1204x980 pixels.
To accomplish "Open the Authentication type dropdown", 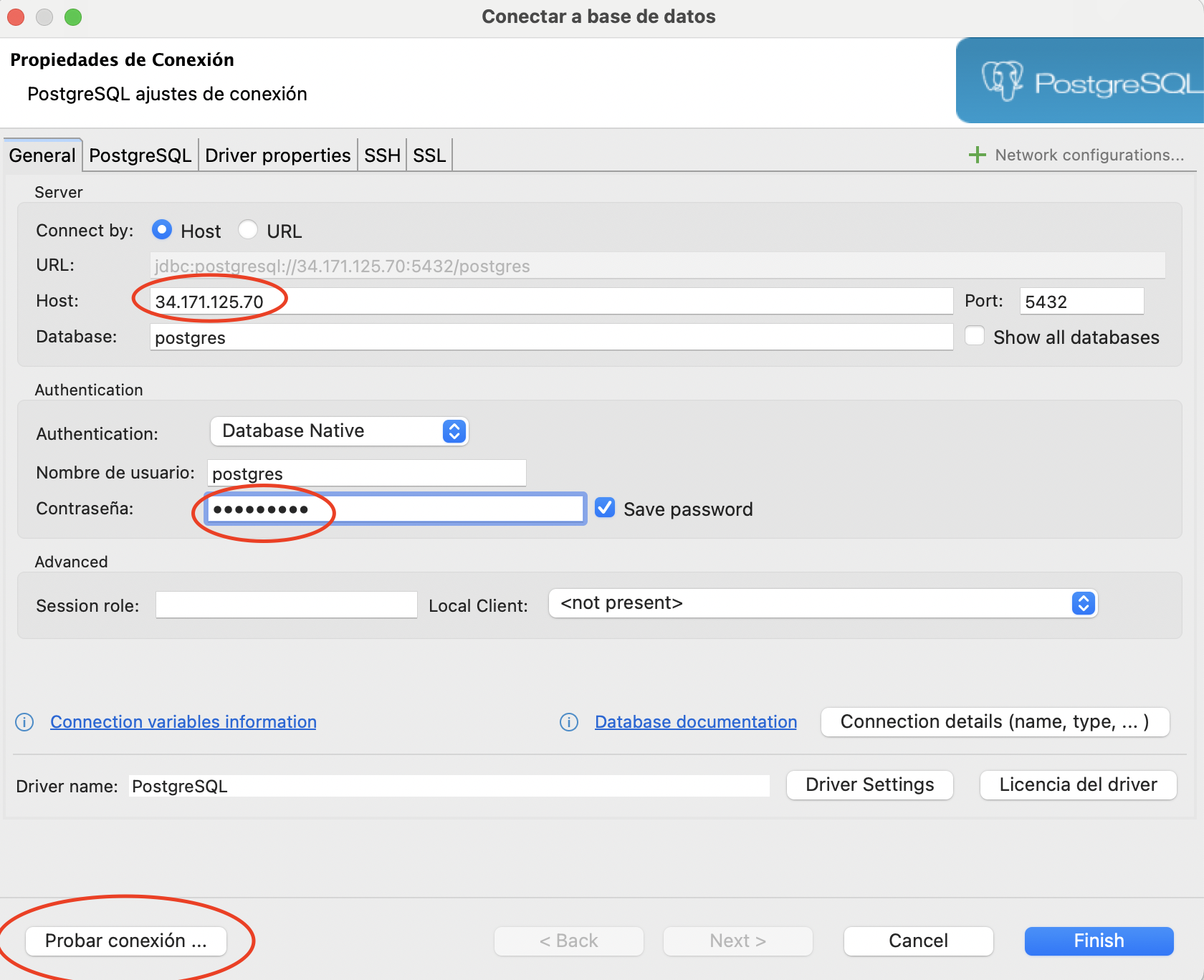I will 339,431.
